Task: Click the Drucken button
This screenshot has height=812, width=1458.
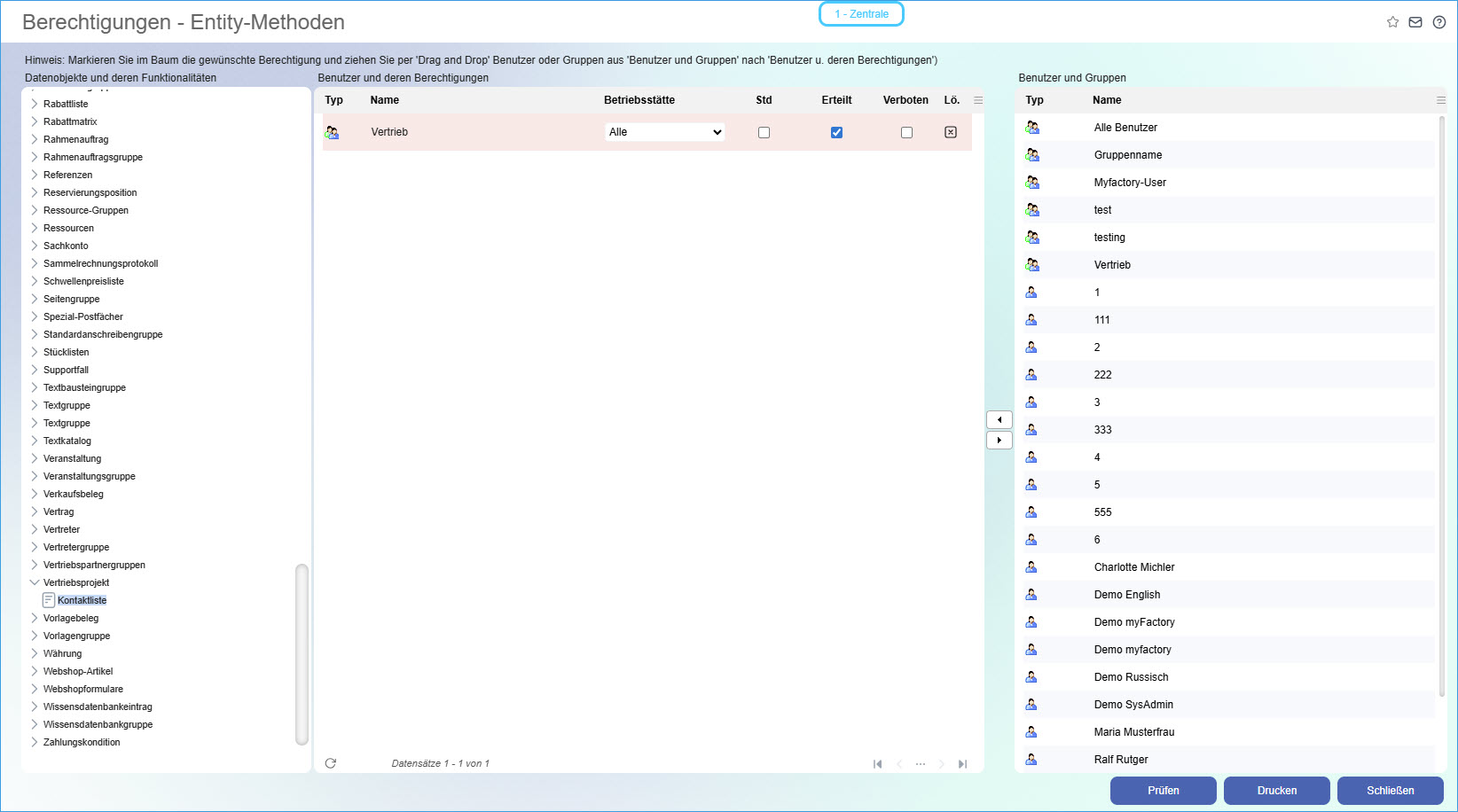Action: [x=1276, y=791]
